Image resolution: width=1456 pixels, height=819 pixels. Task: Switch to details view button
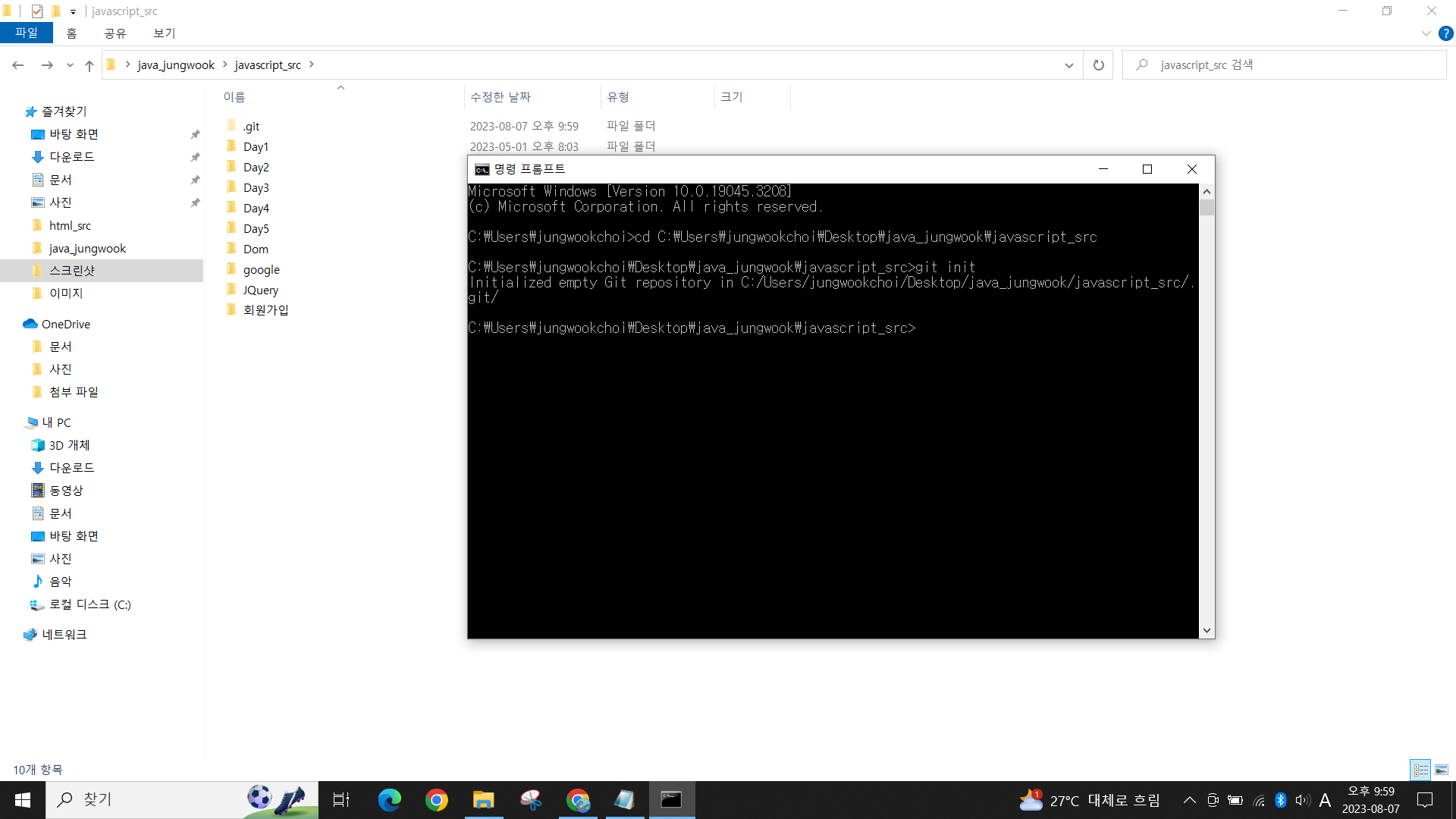(x=1420, y=770)
